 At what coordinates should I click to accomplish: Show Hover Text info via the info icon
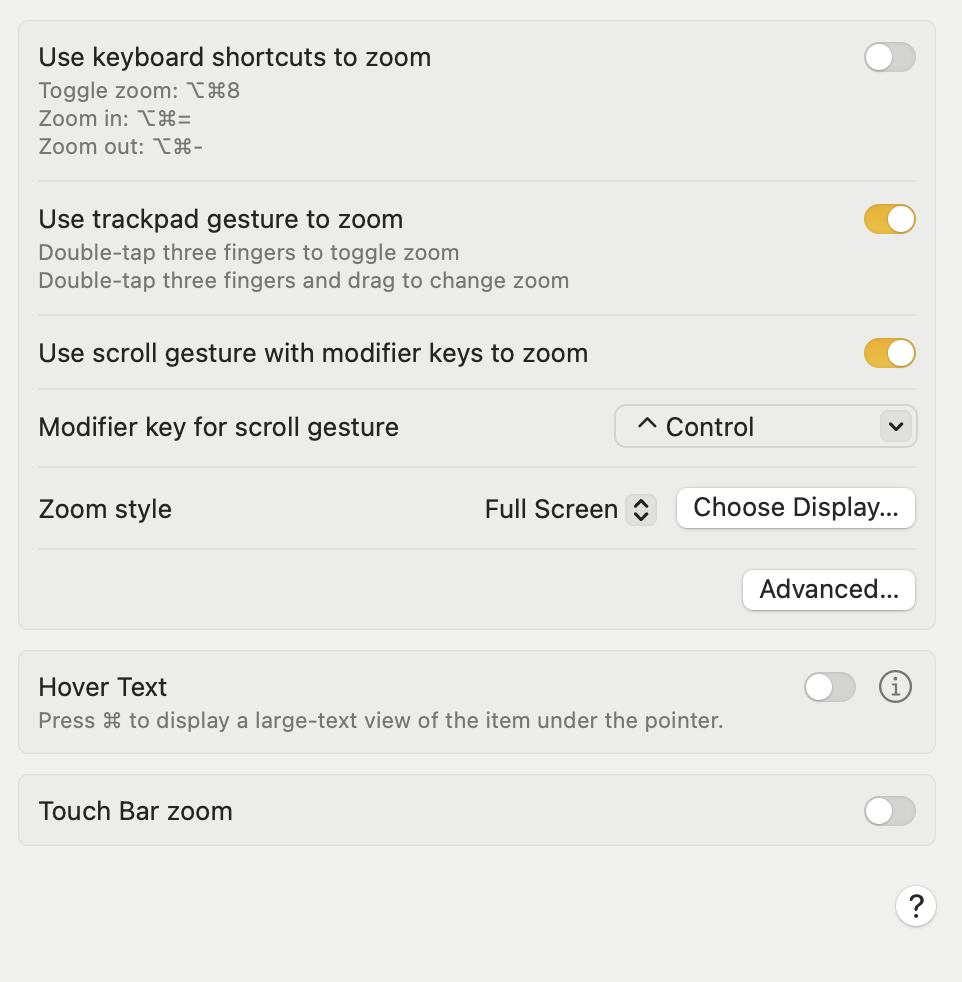[x=895, y=687]
